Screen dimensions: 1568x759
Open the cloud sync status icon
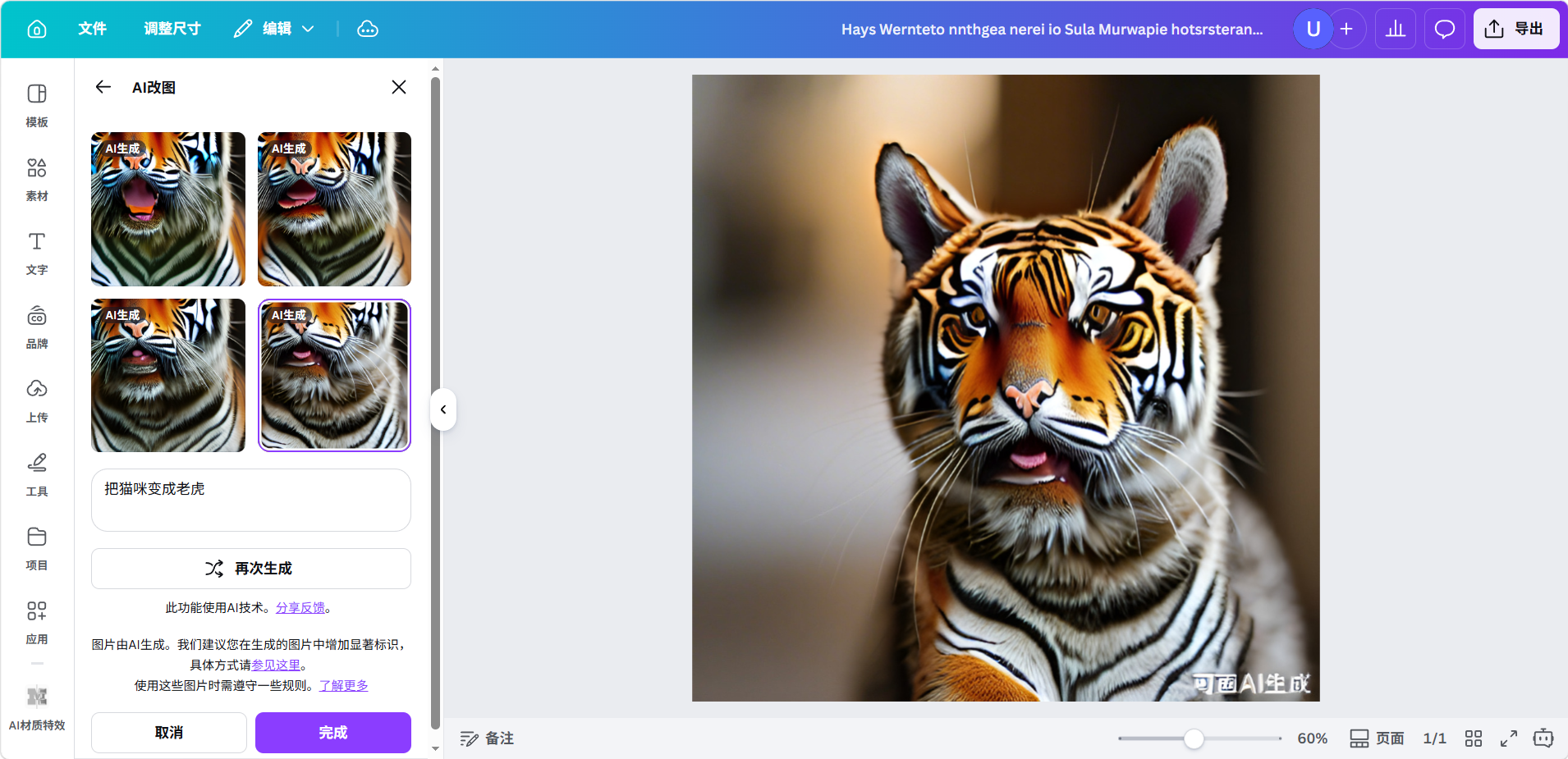[368, 29]
